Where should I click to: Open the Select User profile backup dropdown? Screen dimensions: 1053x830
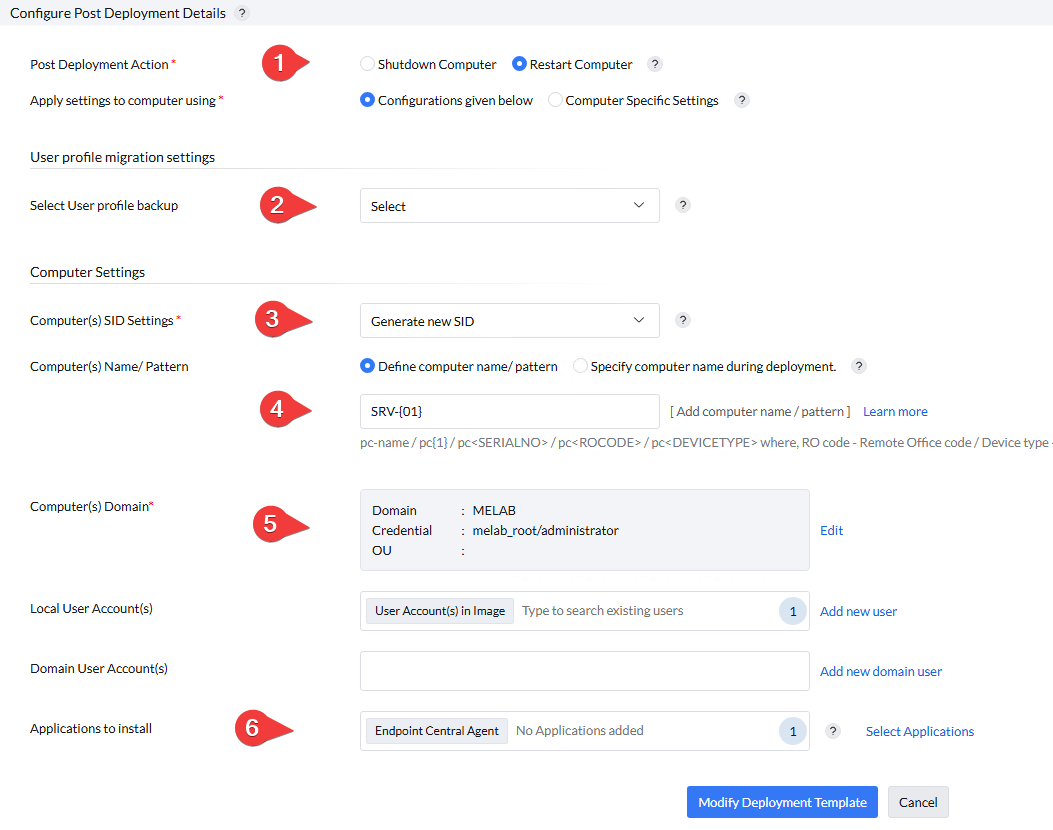click(509, 206)
